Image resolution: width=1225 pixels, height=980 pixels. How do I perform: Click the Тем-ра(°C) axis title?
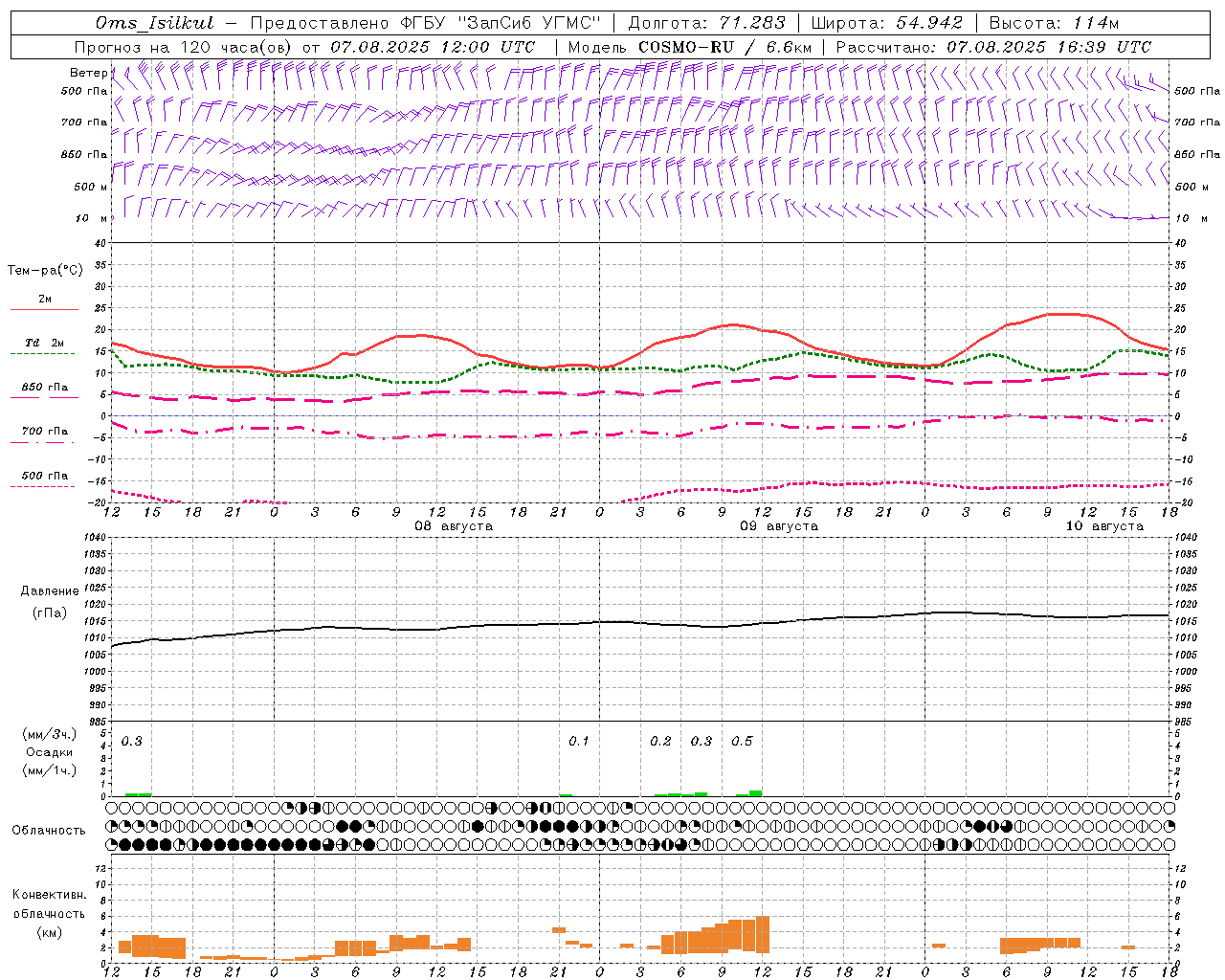pos(45,271)
